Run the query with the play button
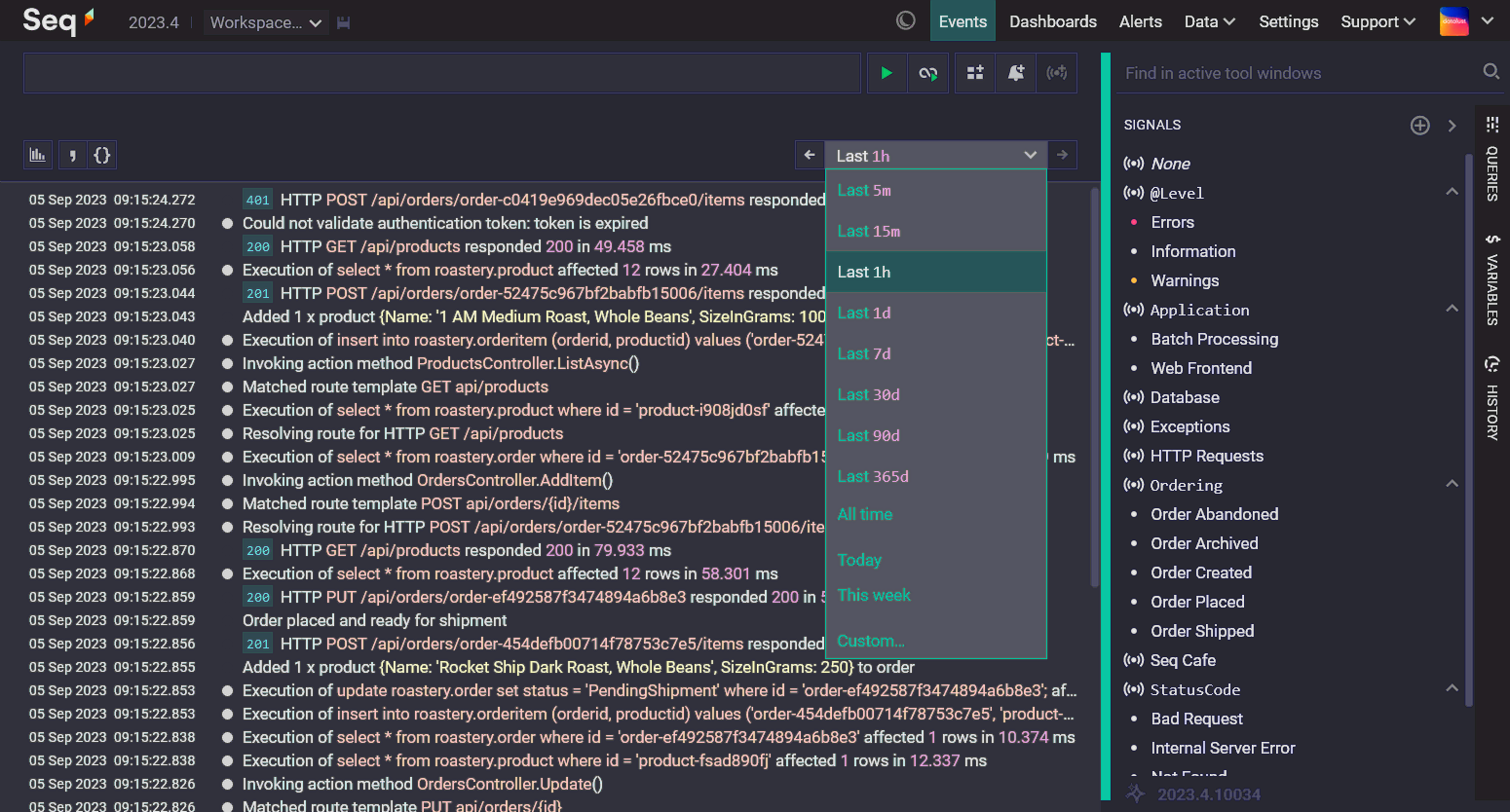 pyautogui.click(x=887, y=73)
